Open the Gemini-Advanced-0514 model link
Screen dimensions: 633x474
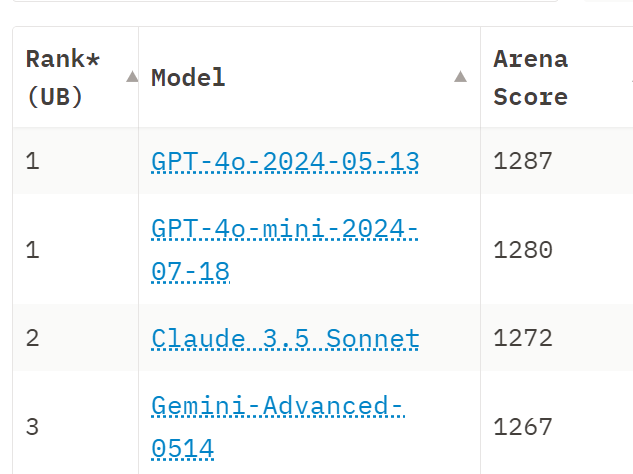click(278, 427)
